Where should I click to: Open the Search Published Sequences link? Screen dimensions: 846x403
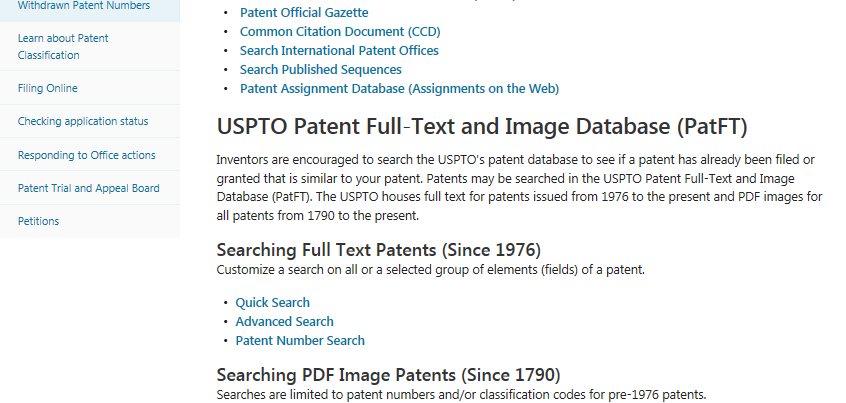coord(320,70)
